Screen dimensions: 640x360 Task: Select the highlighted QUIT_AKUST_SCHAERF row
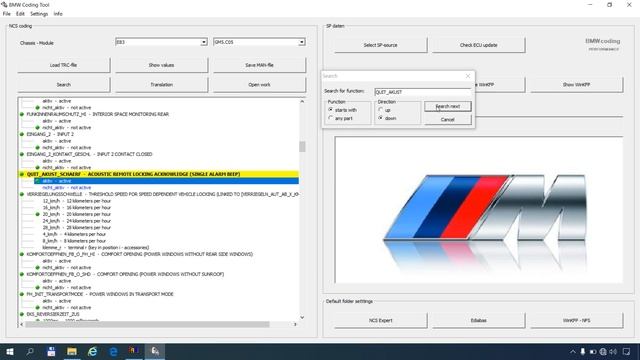click(159, 174)
